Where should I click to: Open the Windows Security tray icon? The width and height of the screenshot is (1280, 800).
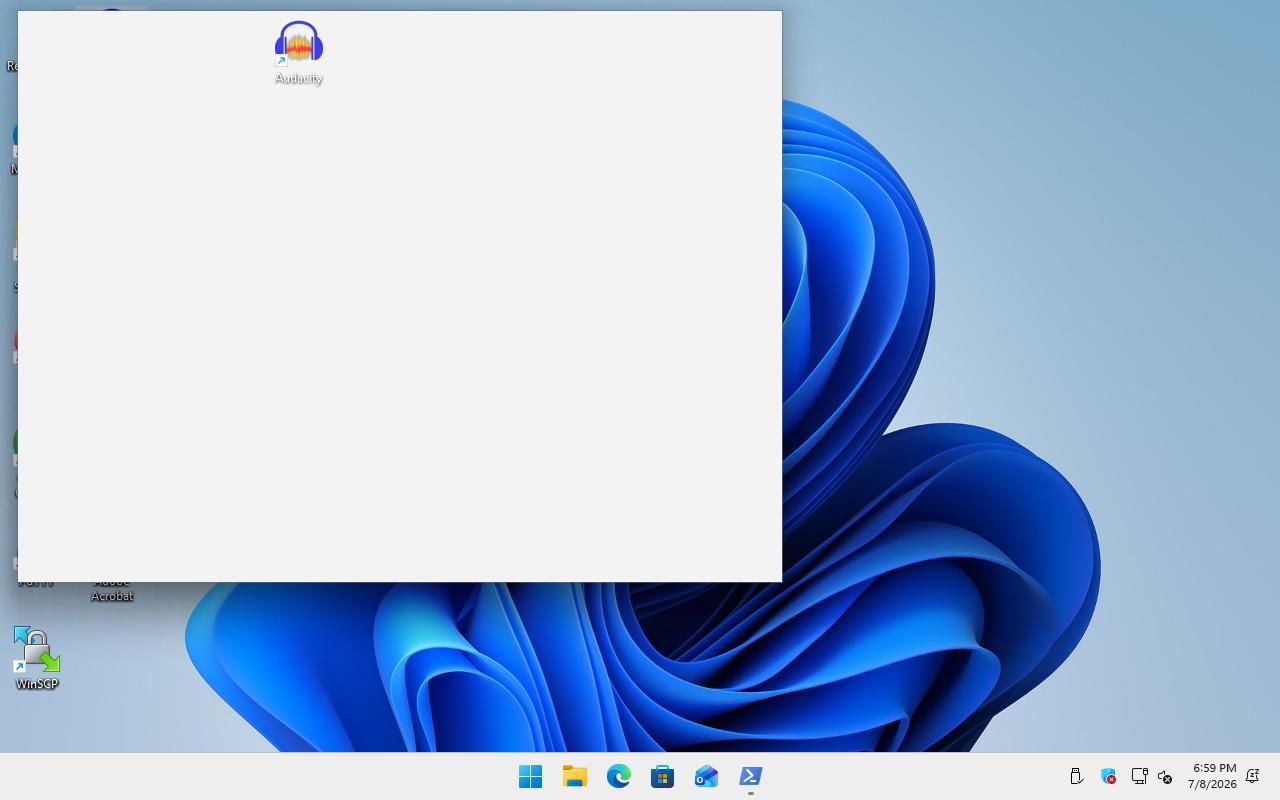(x=1108, y=776)
